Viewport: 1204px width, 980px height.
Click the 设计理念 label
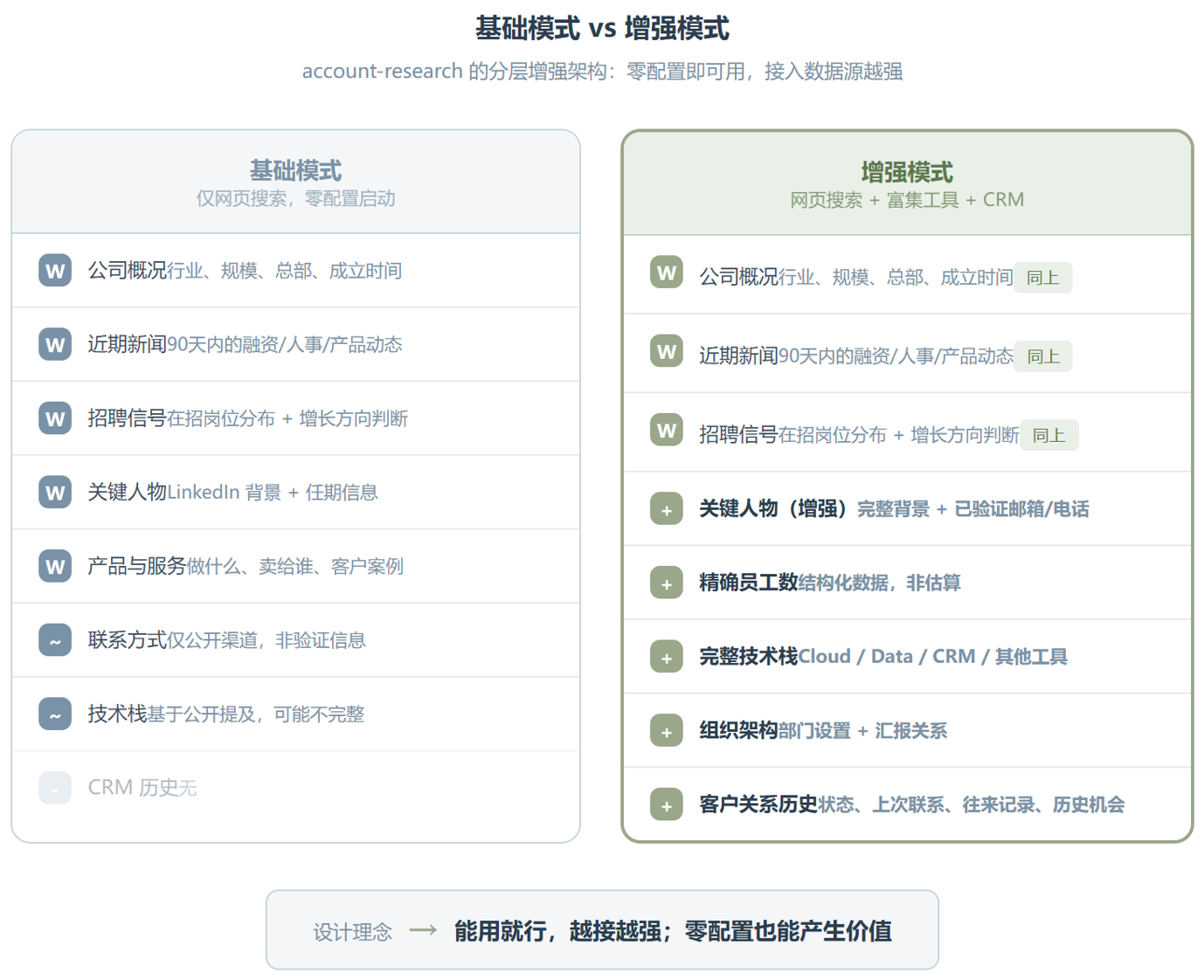click(x=352, y=932)
